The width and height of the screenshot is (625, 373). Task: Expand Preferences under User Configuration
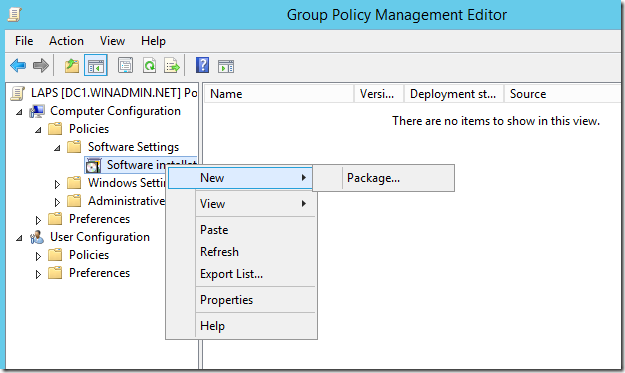click(38, 274)
